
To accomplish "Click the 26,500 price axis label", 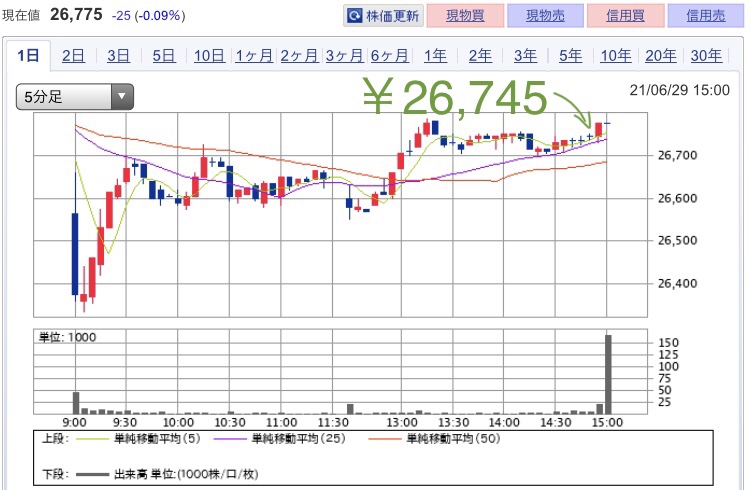I will 677,240.
